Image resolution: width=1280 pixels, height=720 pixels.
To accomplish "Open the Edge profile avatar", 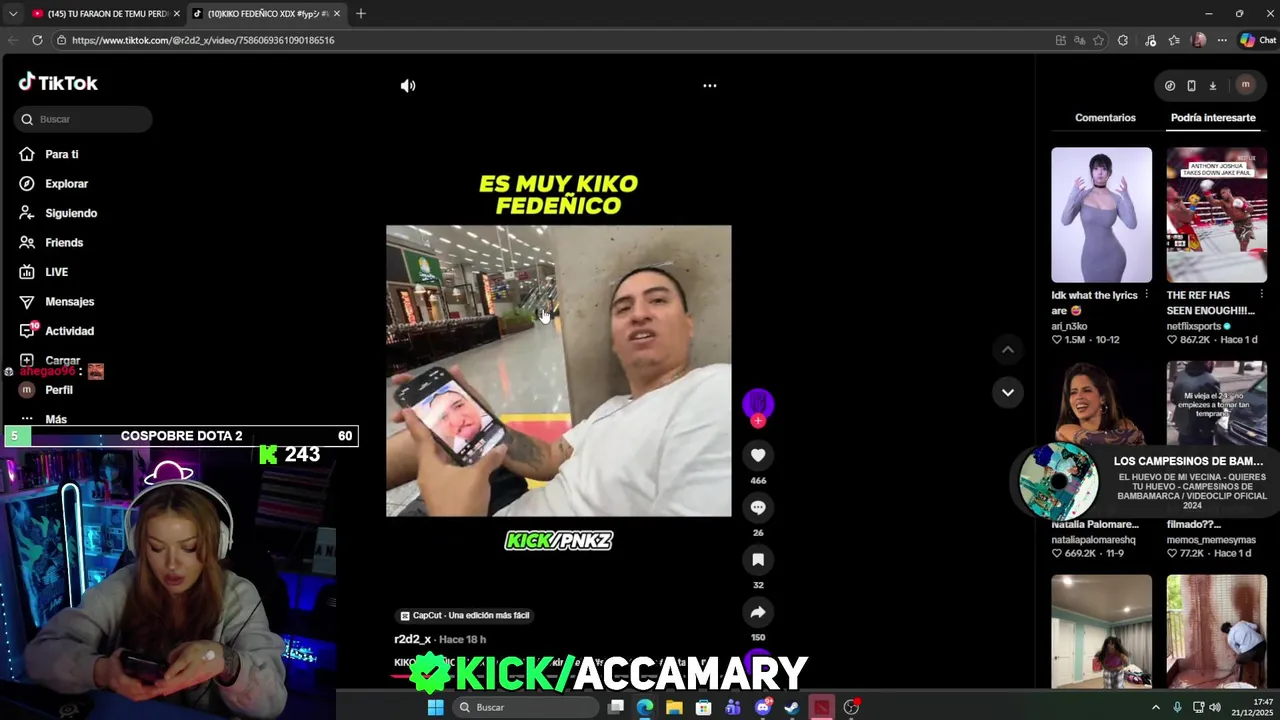I will [x=1199, y=40].
